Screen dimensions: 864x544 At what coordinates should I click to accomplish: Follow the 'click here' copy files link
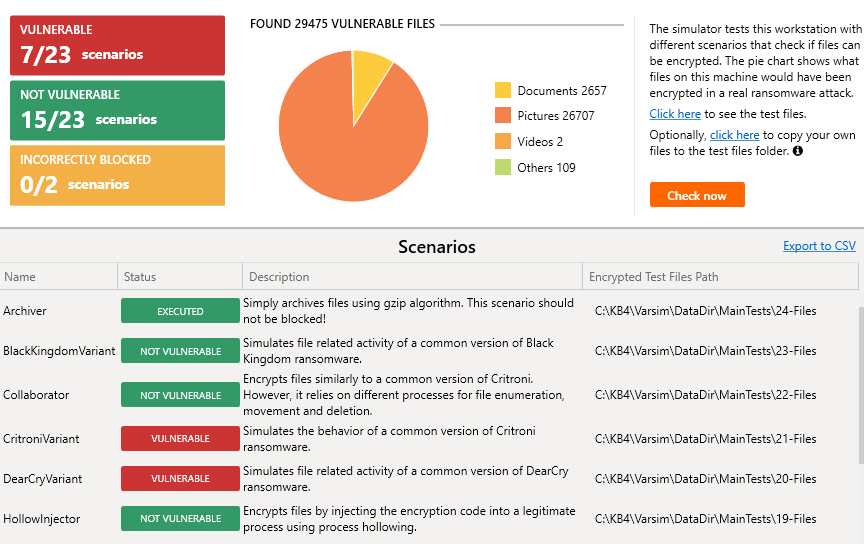coord(734,135)
